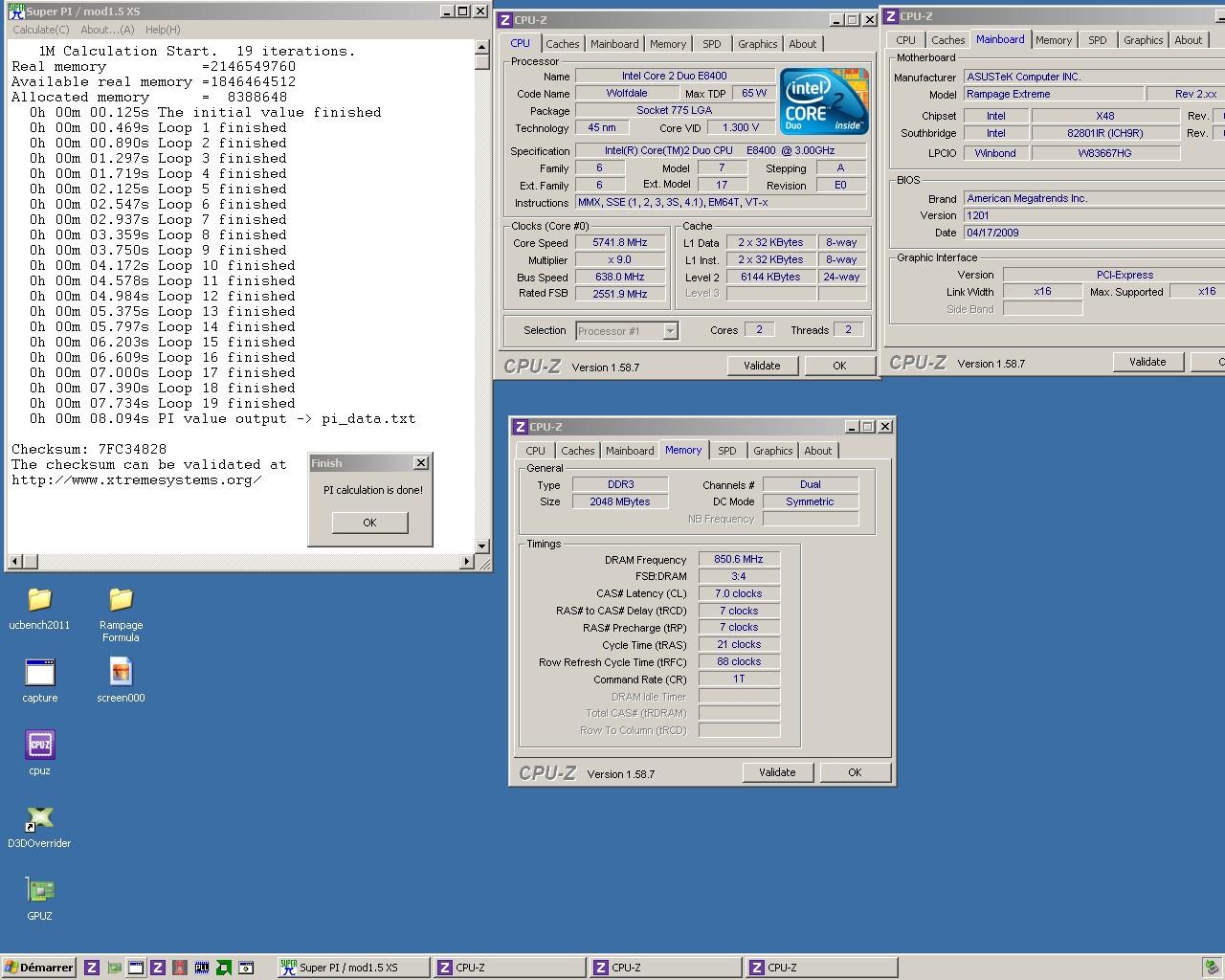Open the Démarrer start button
This screenshot has height=980, width=1225.
click(x=38, y=968)
